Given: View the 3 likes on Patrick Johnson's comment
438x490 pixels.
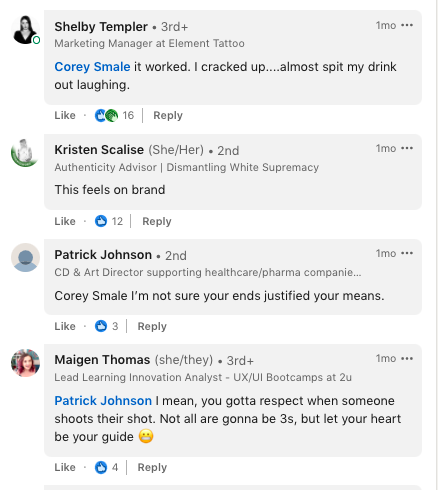Looking at the screenshot, I should coord(107,326).
